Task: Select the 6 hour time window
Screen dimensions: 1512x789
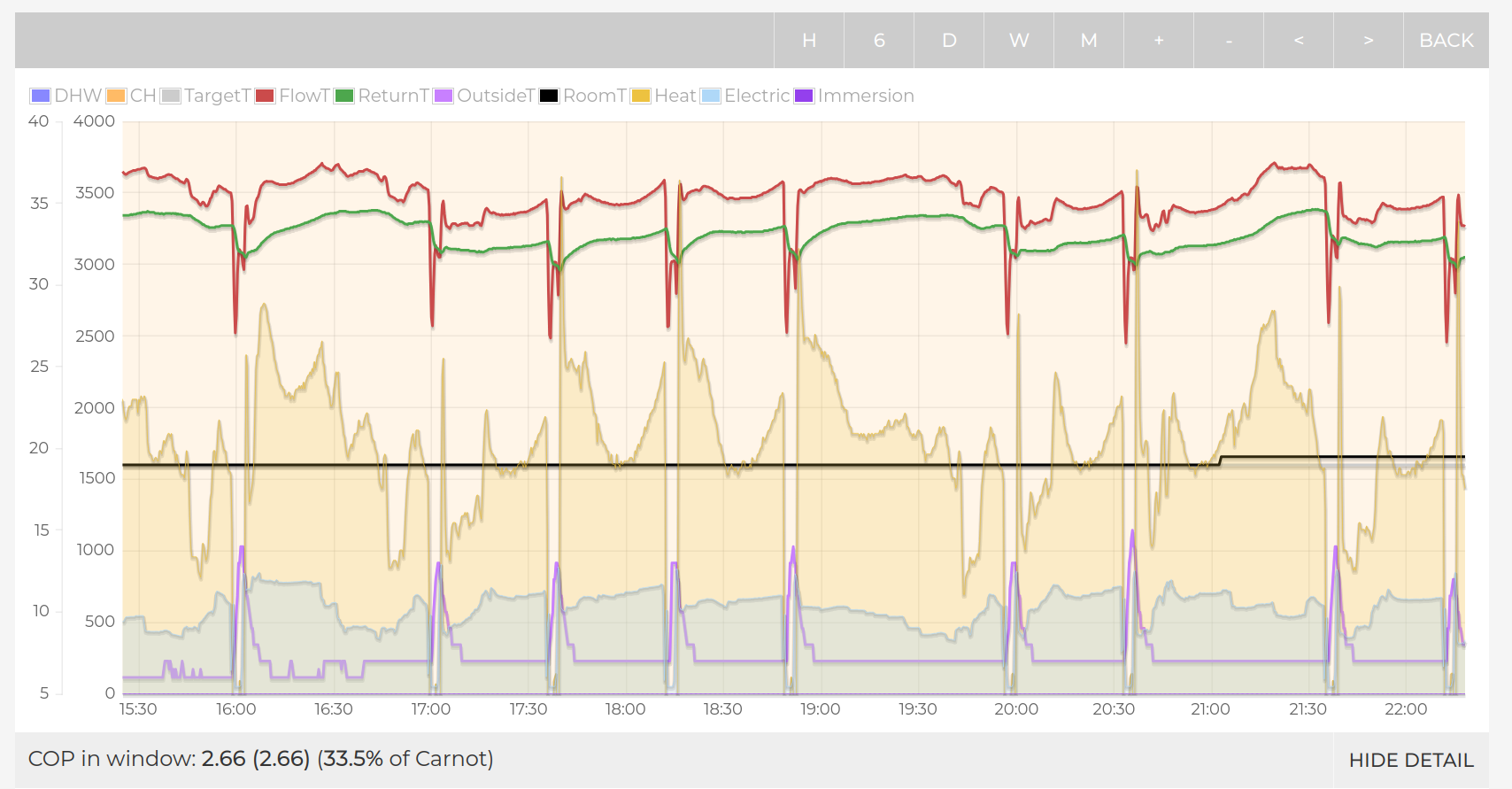Action: click(878, 41)
